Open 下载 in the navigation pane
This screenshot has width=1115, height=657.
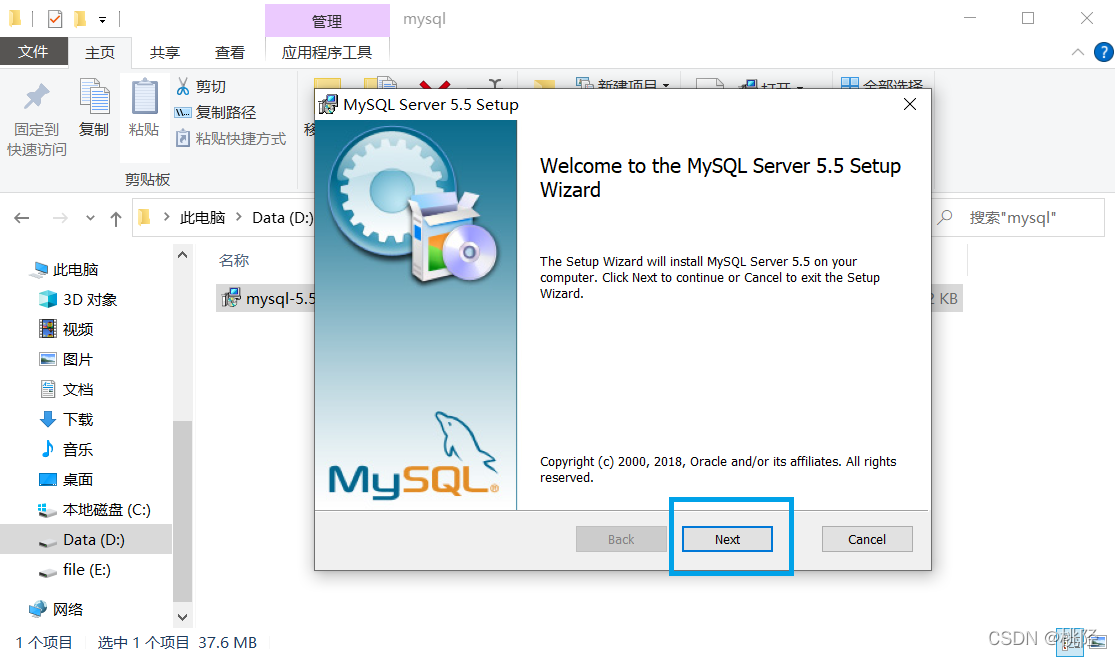point(66,419)
